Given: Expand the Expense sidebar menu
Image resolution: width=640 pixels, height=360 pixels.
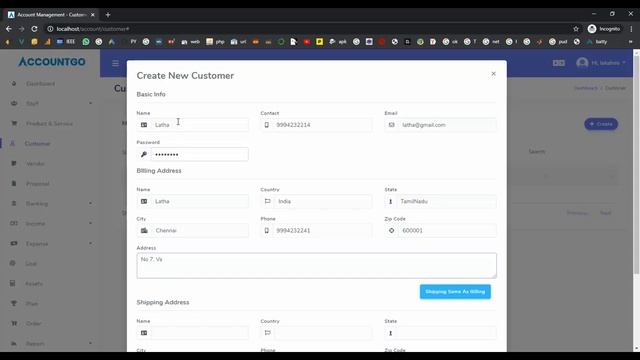Looking at the screenshot, I should (x=50, y=244).
